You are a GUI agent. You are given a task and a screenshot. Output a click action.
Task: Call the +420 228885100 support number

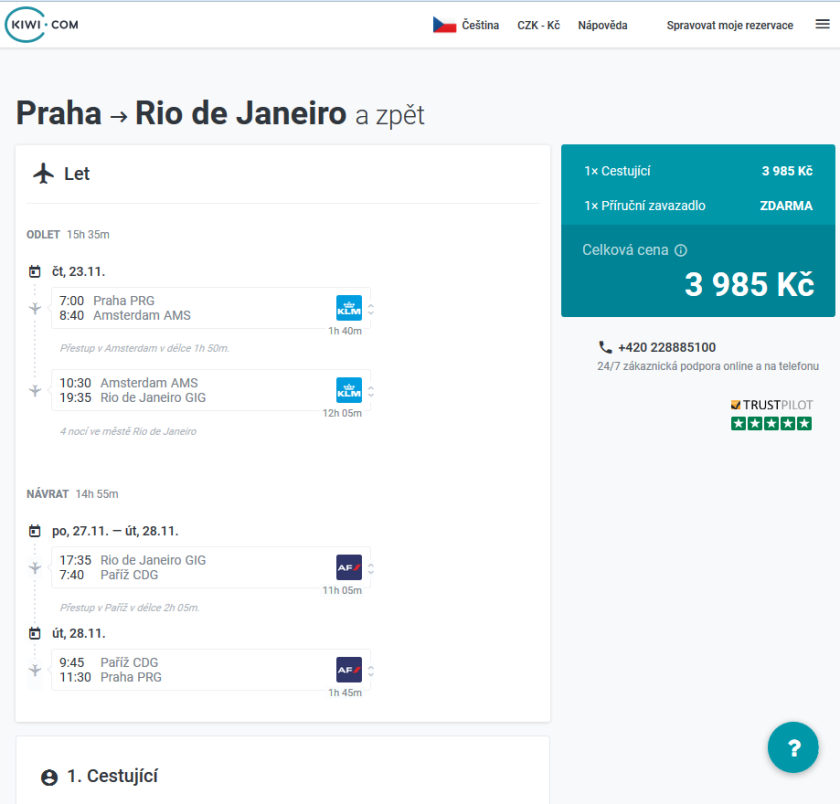(x=666, y=347)
